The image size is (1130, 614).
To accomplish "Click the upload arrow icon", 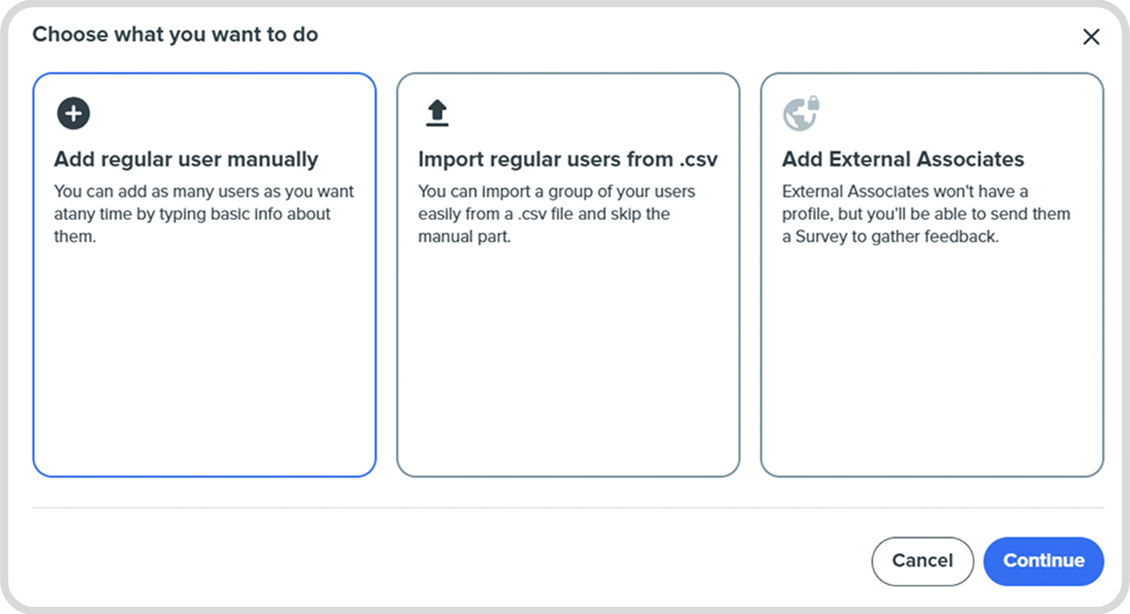I will coord(437,113).
